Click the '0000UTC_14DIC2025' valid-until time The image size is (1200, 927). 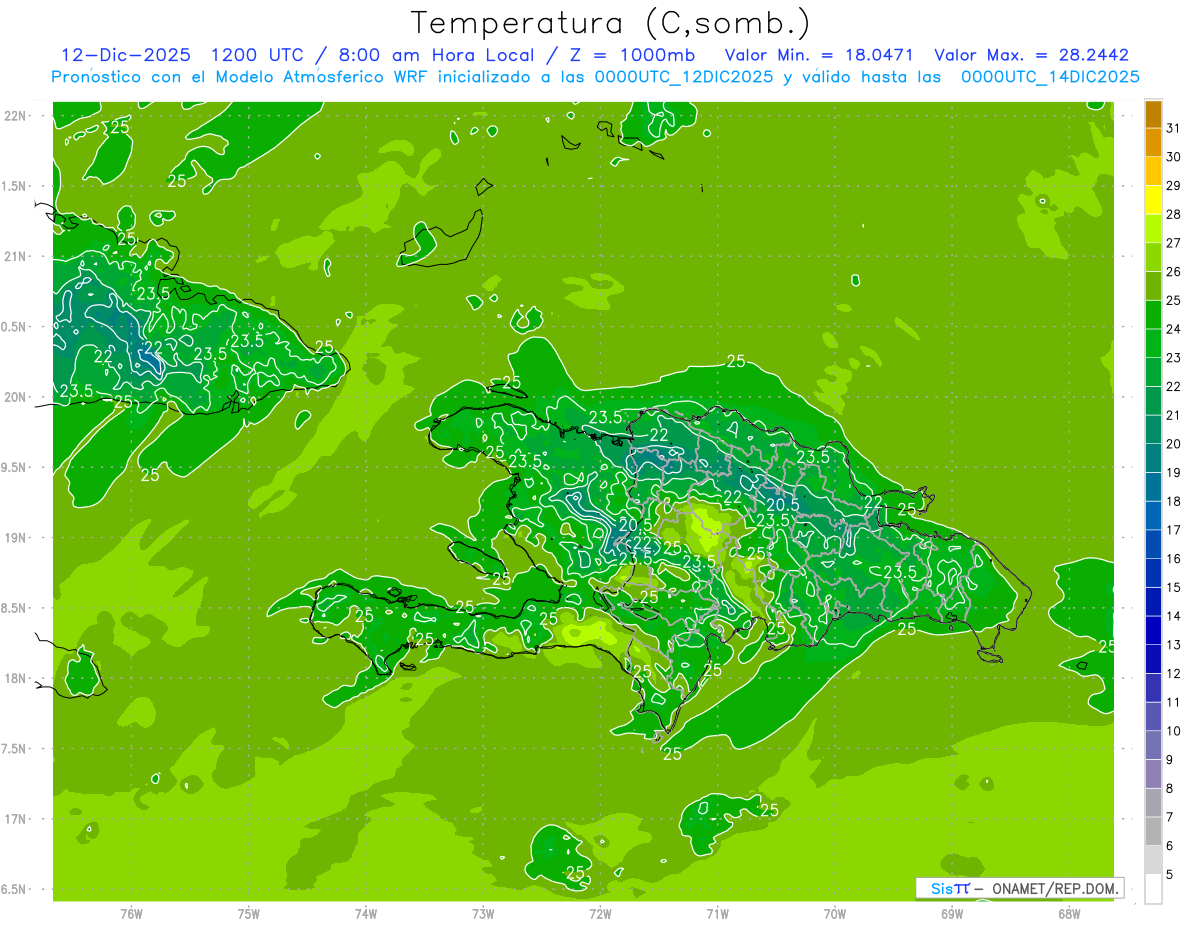[x=1049, y=76]
